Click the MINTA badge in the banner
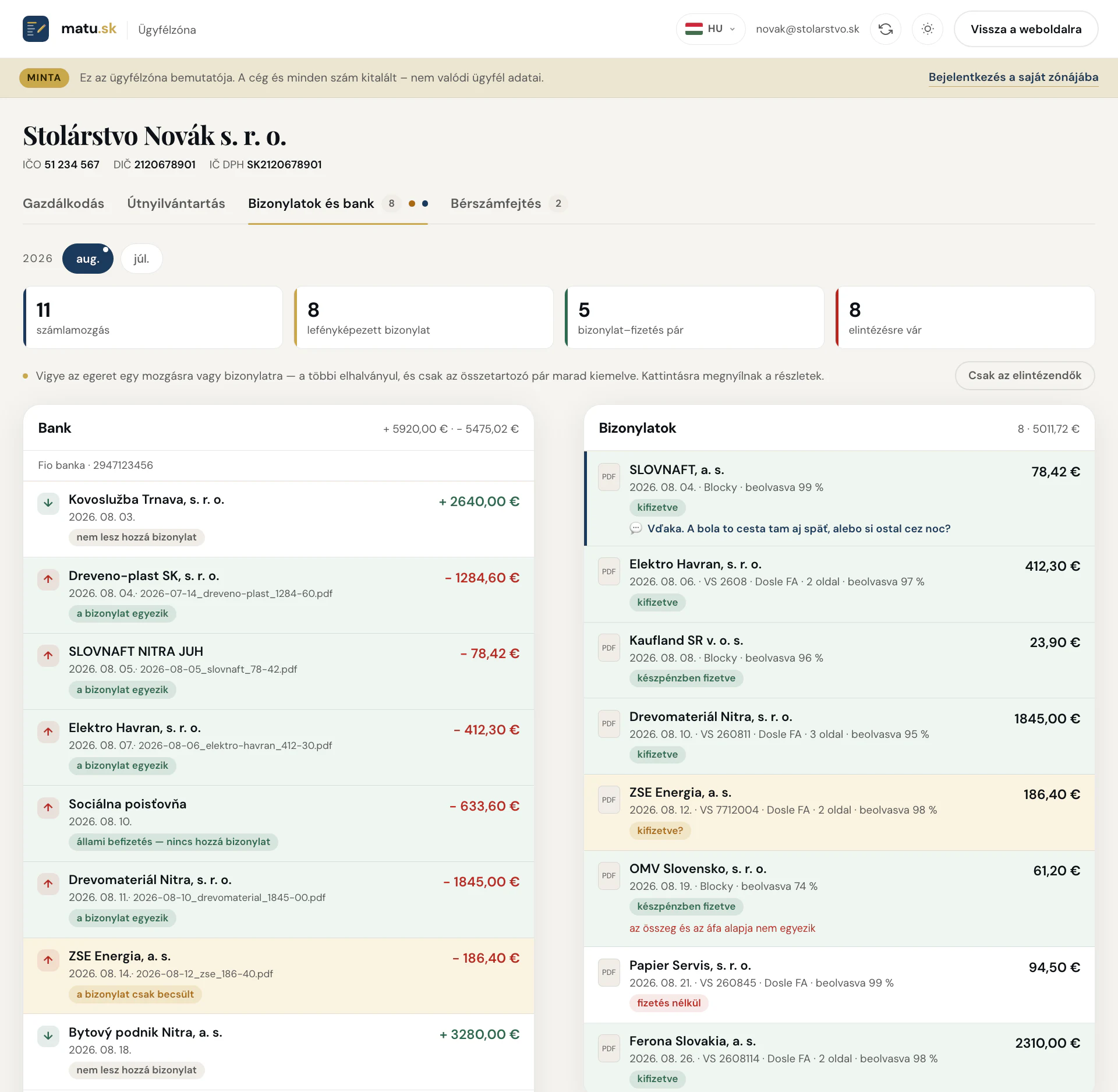Screen dimensions: 1118x1092 point(44,77)
